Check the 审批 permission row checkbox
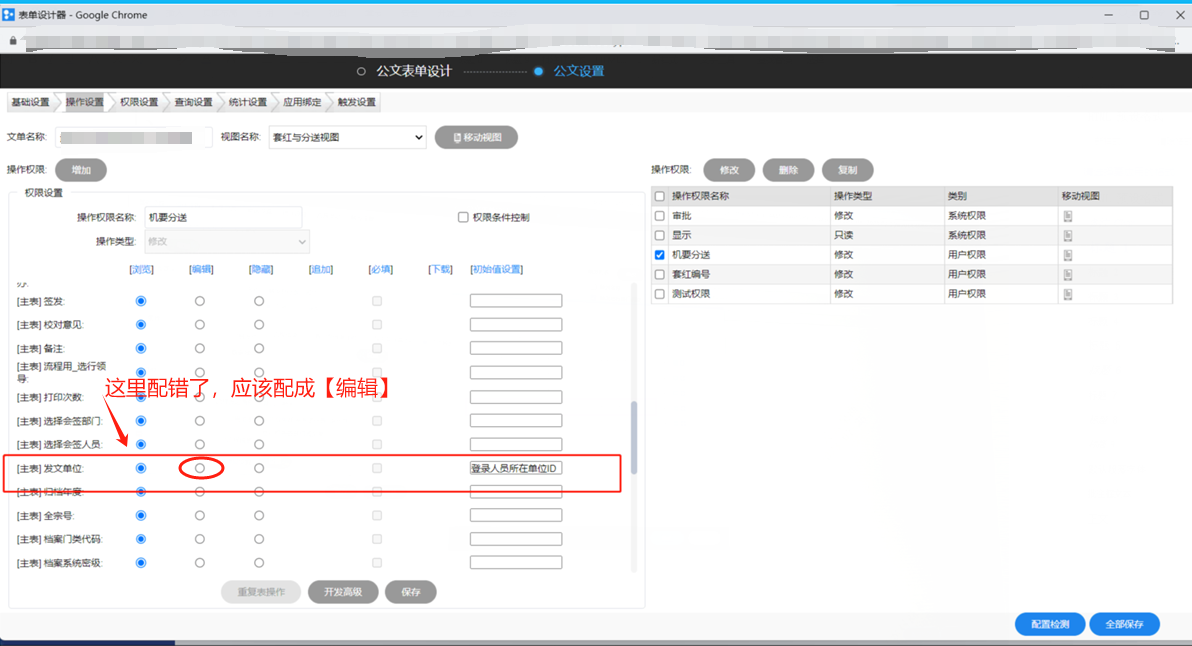Viewport: 1192px width, 646px height. pyautogui.click(x=659, y=216)
